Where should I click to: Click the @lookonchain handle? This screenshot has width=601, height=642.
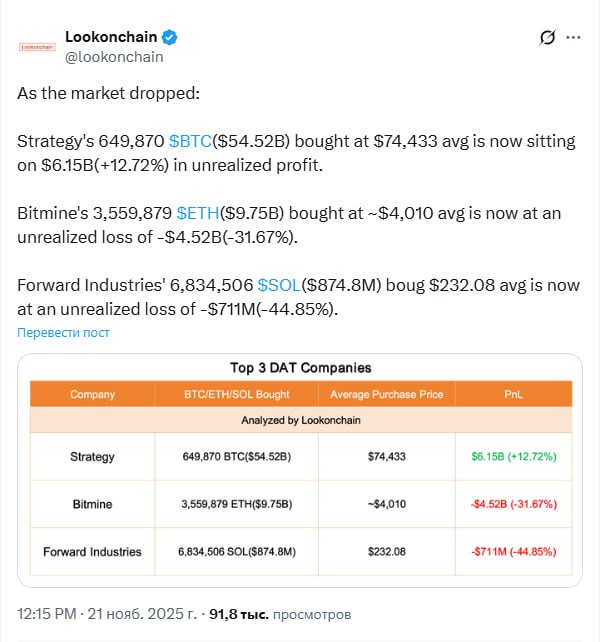[114, 57]
